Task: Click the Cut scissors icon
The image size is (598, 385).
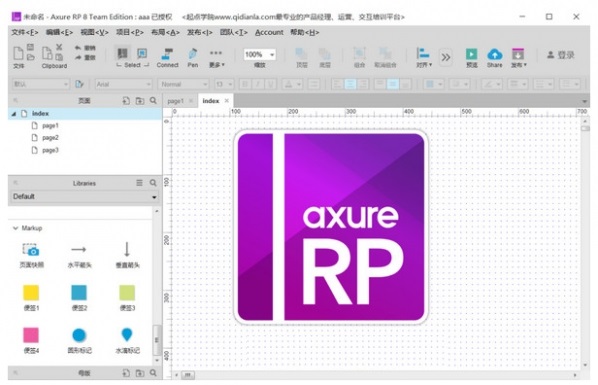Action: (59, 47)
